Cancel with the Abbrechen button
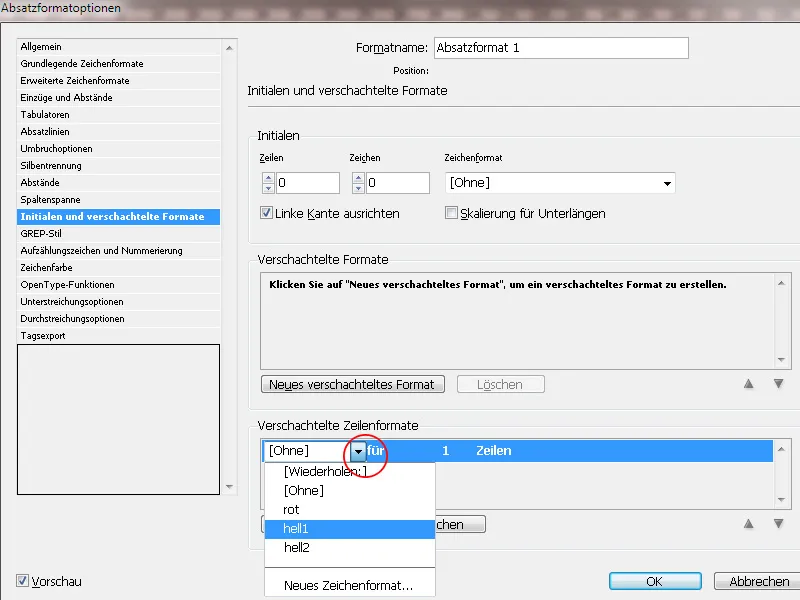Image resolution: width=800 pixels, height=600 pixels. tap(759, 581)
